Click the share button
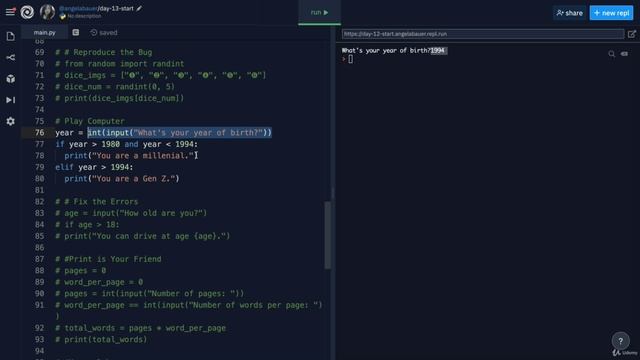The image size is (640, 360). 569,13
